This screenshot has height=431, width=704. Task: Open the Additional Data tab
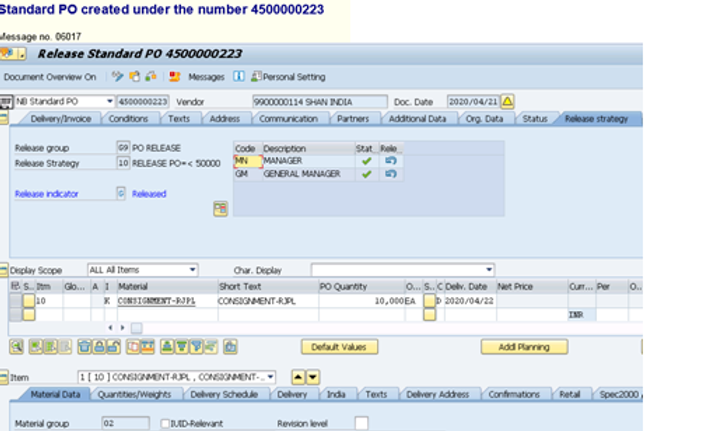click(x=418, y=119)
